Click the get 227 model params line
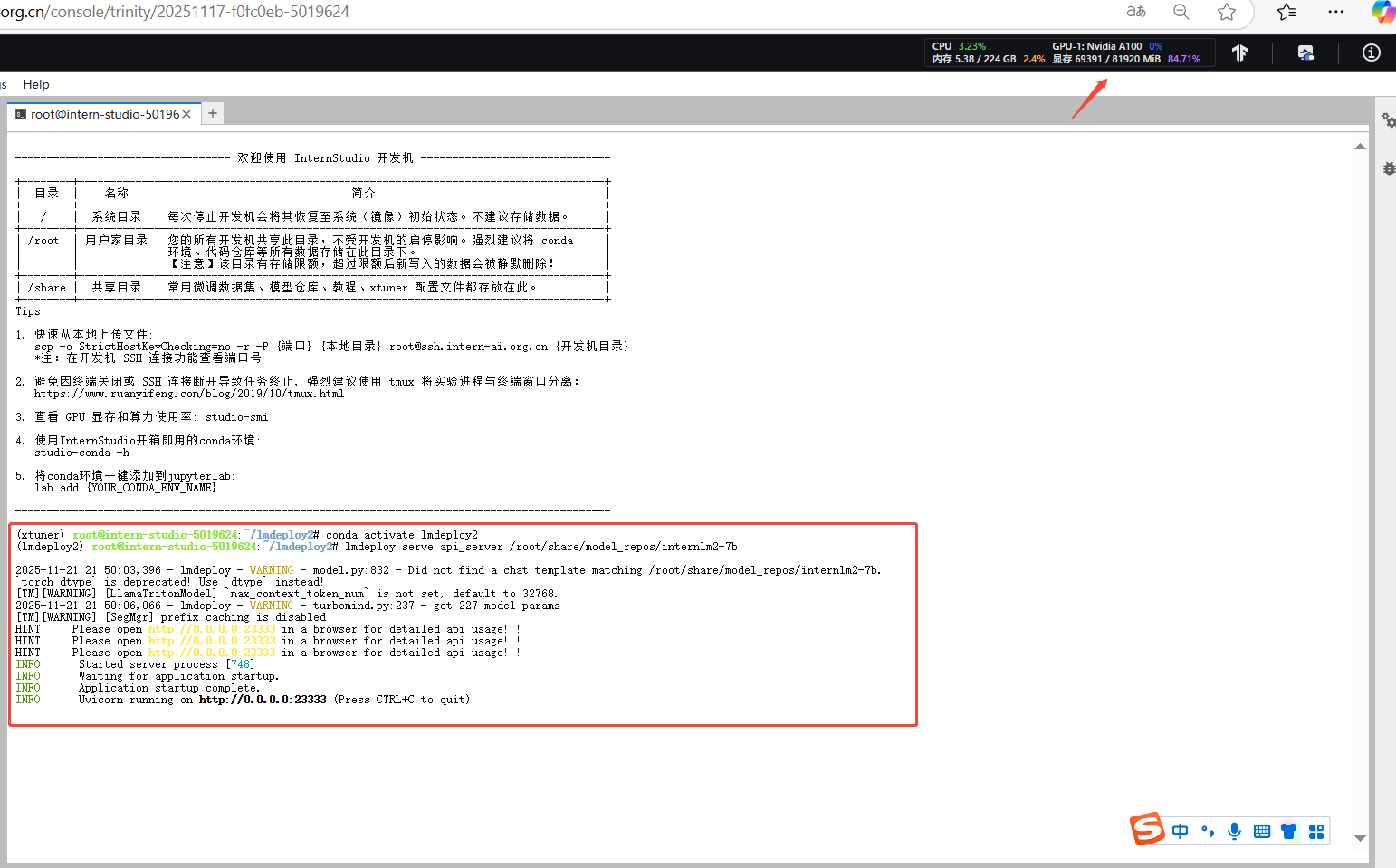 coord(288,606)
